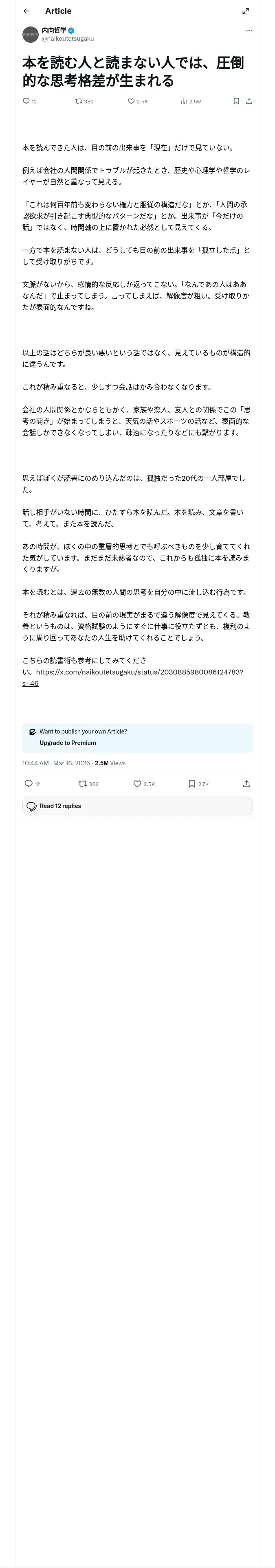
Task: Bookmark the article with the top bookmark icon
Action: point(236,101)
